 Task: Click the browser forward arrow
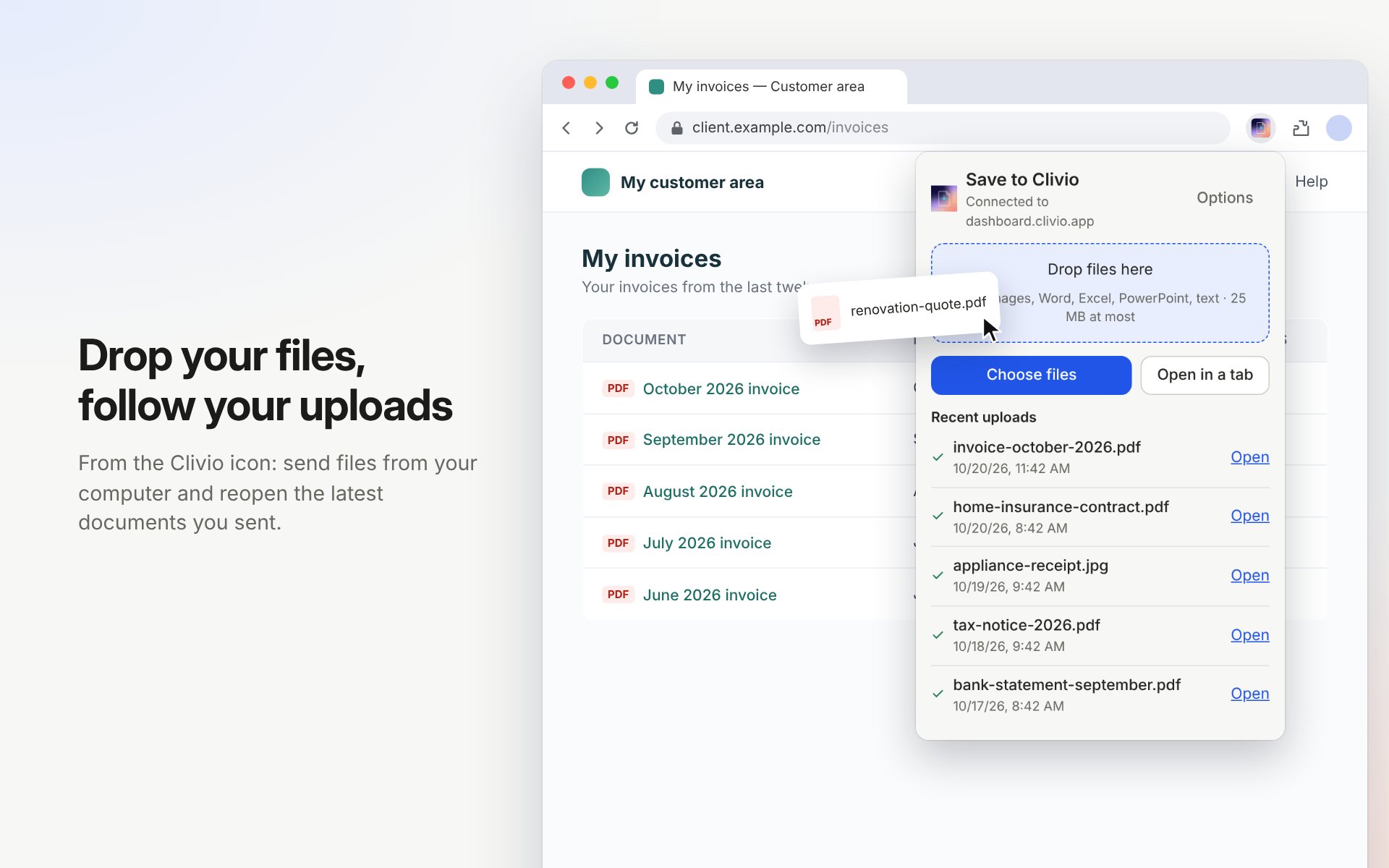point(599,128)
